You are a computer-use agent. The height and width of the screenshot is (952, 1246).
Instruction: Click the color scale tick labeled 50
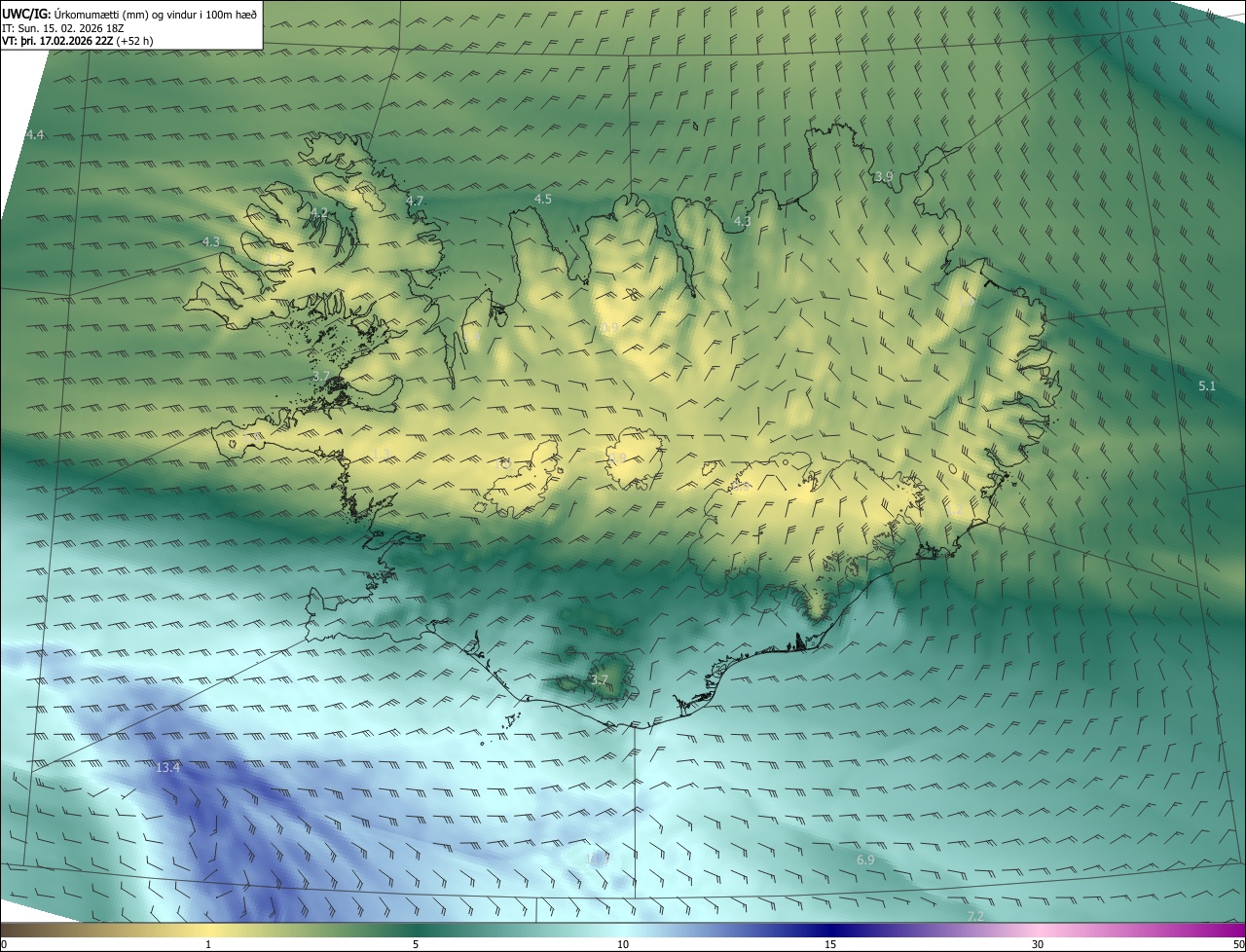1238,944
